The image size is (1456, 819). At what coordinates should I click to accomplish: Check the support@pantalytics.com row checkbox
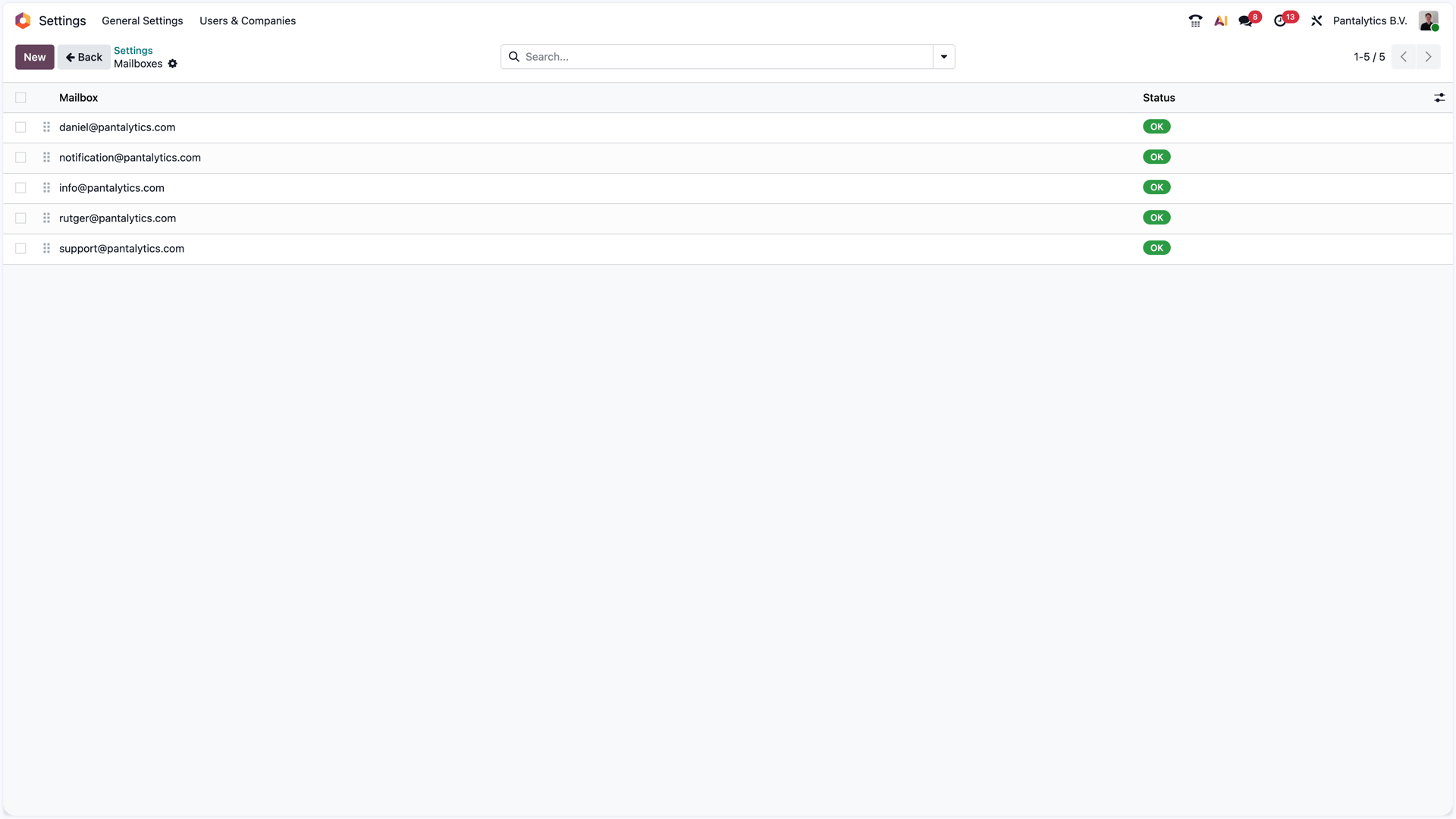pyautogui.click(x=20, y=248)
